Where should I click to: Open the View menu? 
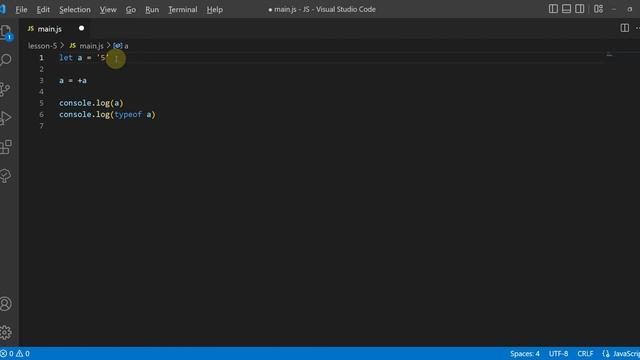108,9
